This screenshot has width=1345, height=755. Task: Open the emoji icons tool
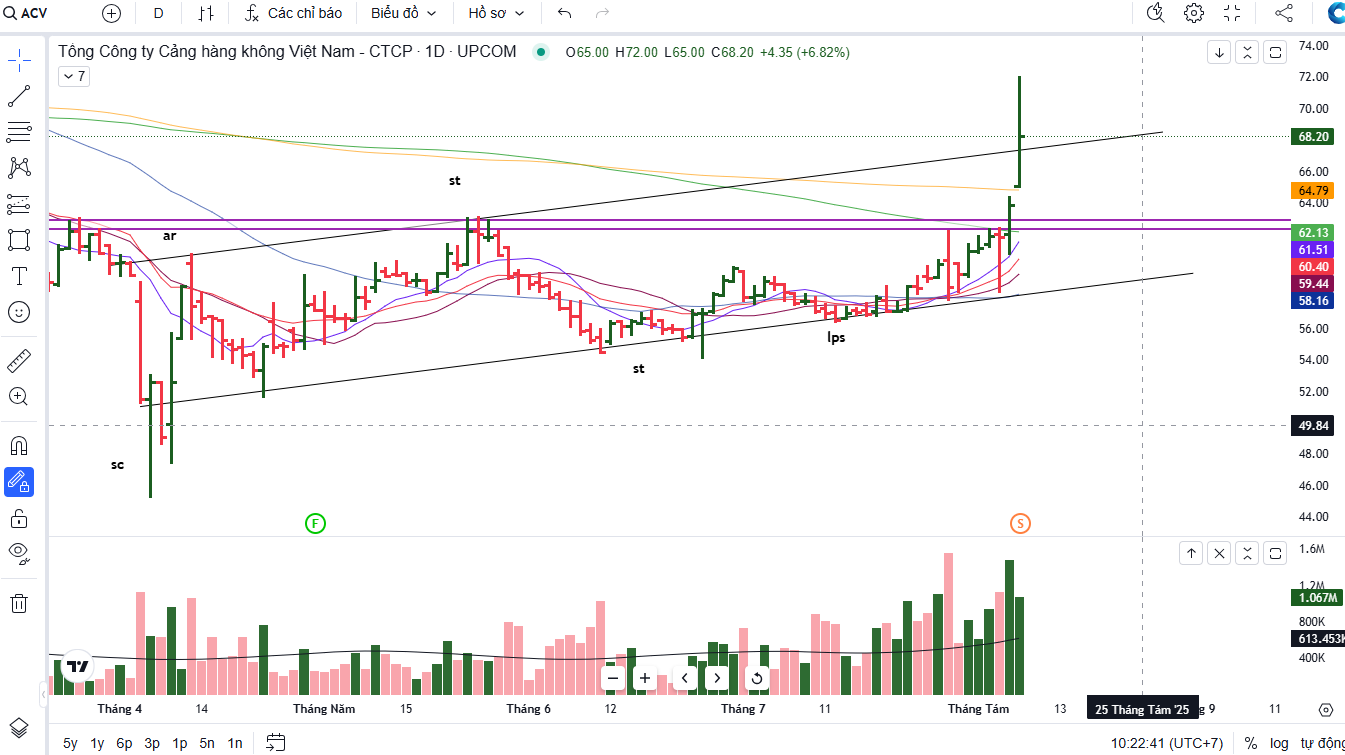coord(19,312)
